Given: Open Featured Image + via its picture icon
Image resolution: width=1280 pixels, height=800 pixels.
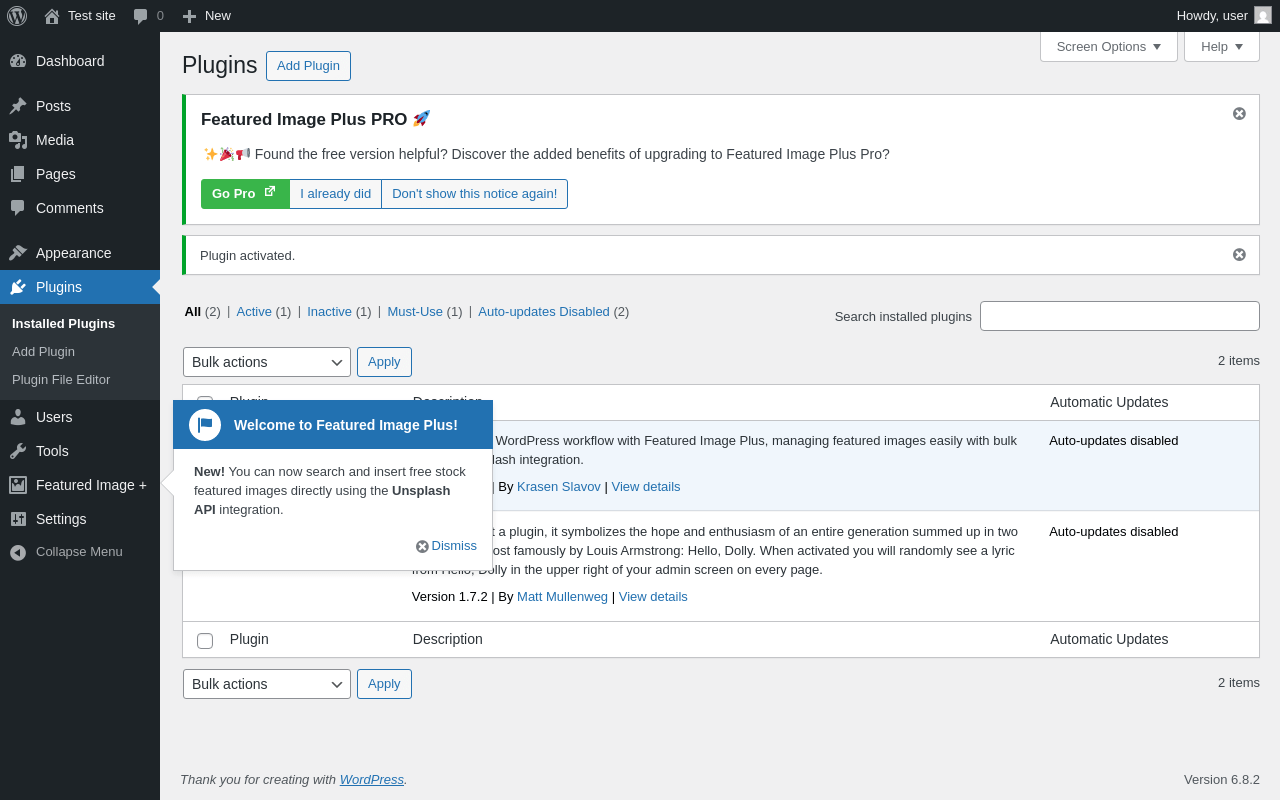Looking at the screenshot, I should coord(18,485).
